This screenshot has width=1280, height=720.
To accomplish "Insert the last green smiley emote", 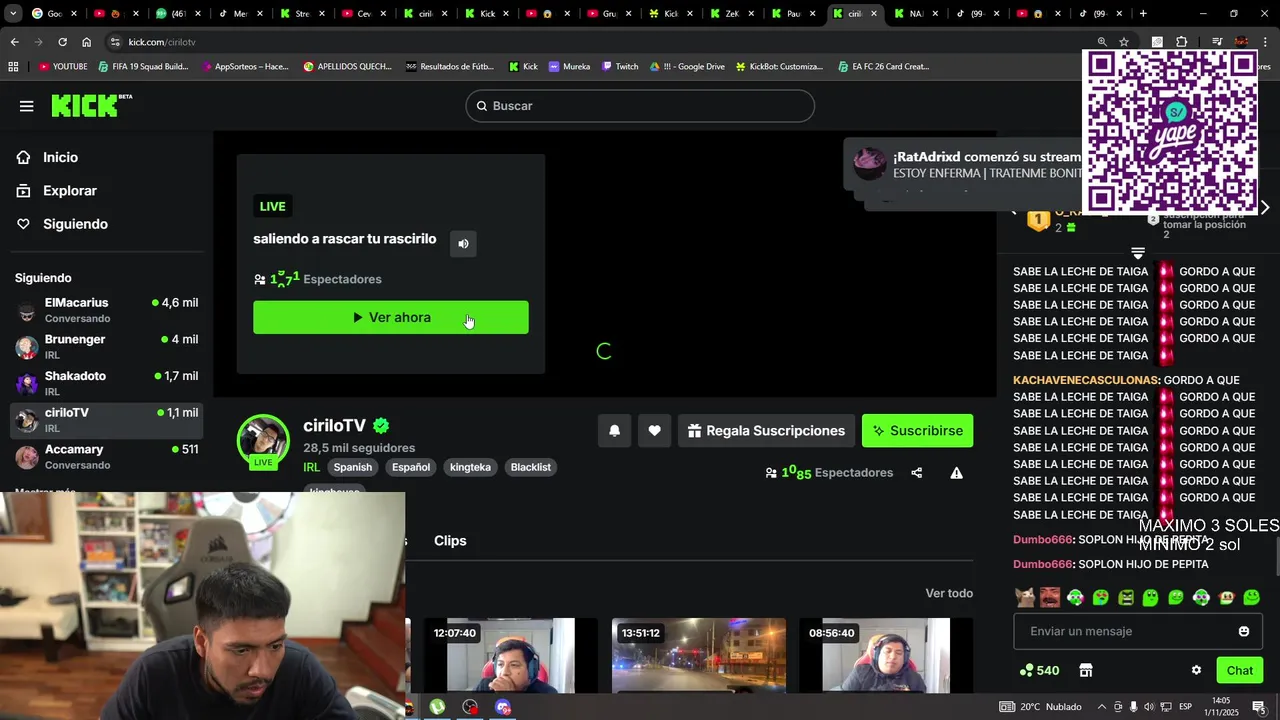I will (1251, 597).
